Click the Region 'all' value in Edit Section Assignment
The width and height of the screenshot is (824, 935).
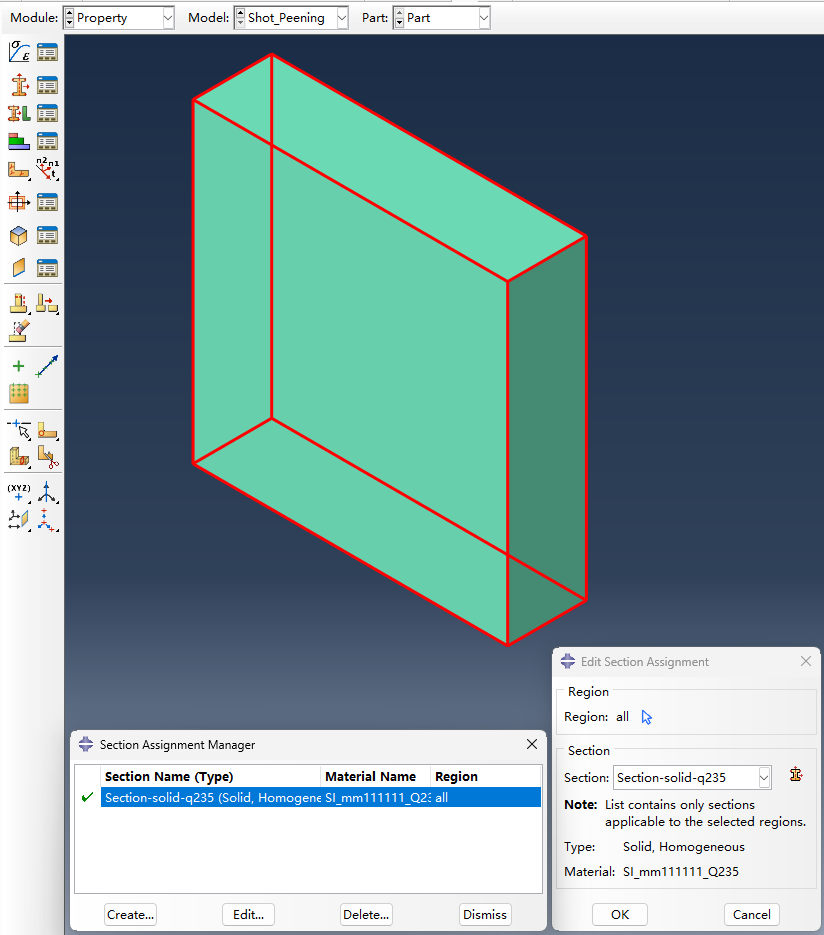622,717
